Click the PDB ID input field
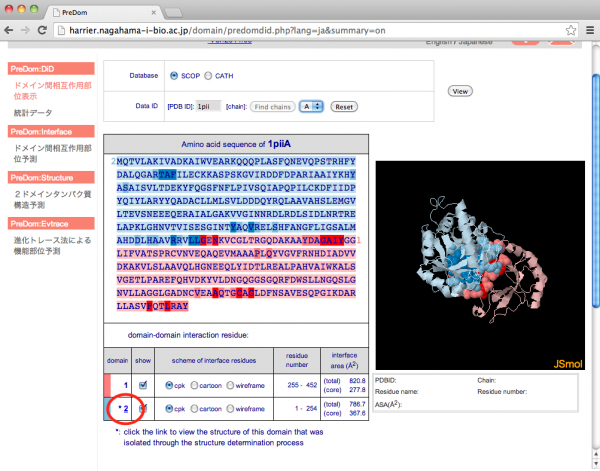 pos(208,106)
